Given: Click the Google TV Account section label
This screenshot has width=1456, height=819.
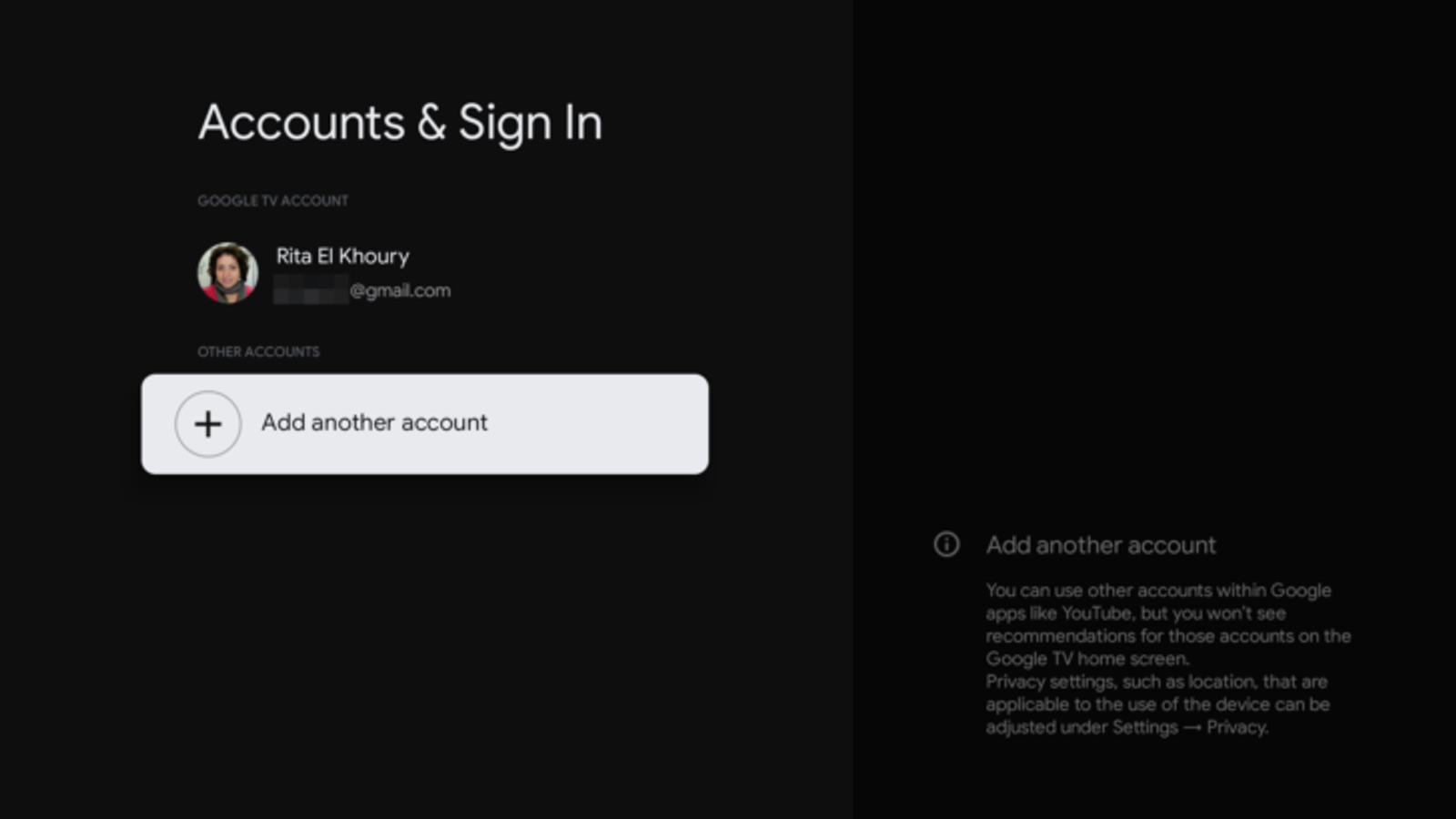Looking at the screenshot, I should coord(272,201).
